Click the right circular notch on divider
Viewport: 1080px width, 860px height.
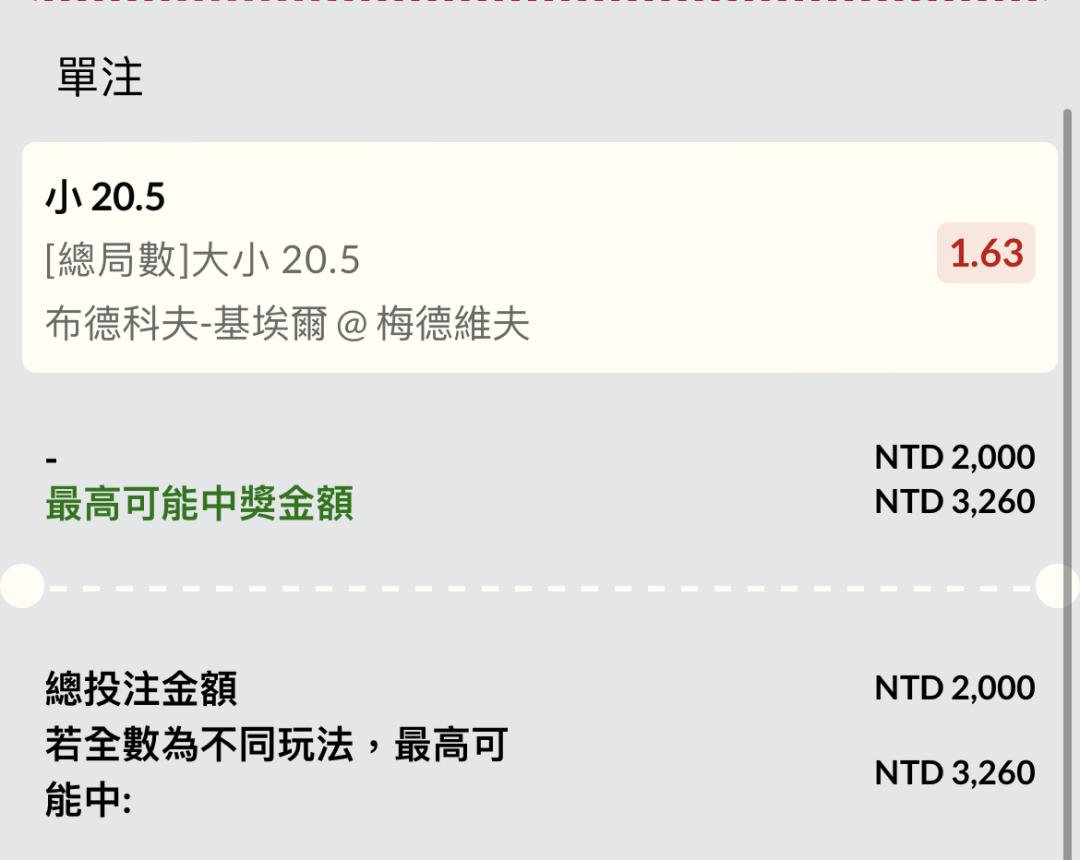1060,586
